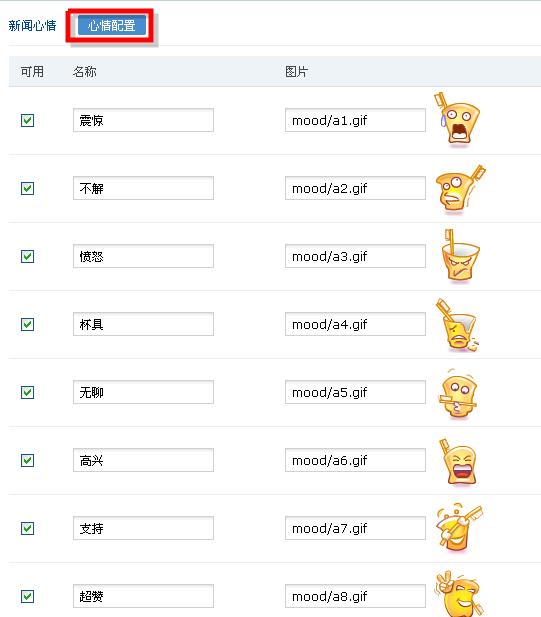Click the confused 不解 mood emoticon image
This screenshot has width=541, height=617.
pos(460,189)
